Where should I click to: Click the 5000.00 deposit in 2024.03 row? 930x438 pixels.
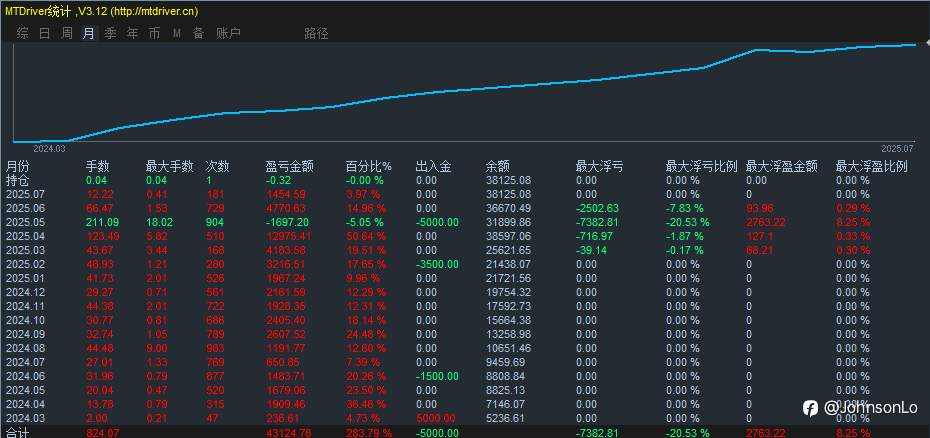point(436,418)
